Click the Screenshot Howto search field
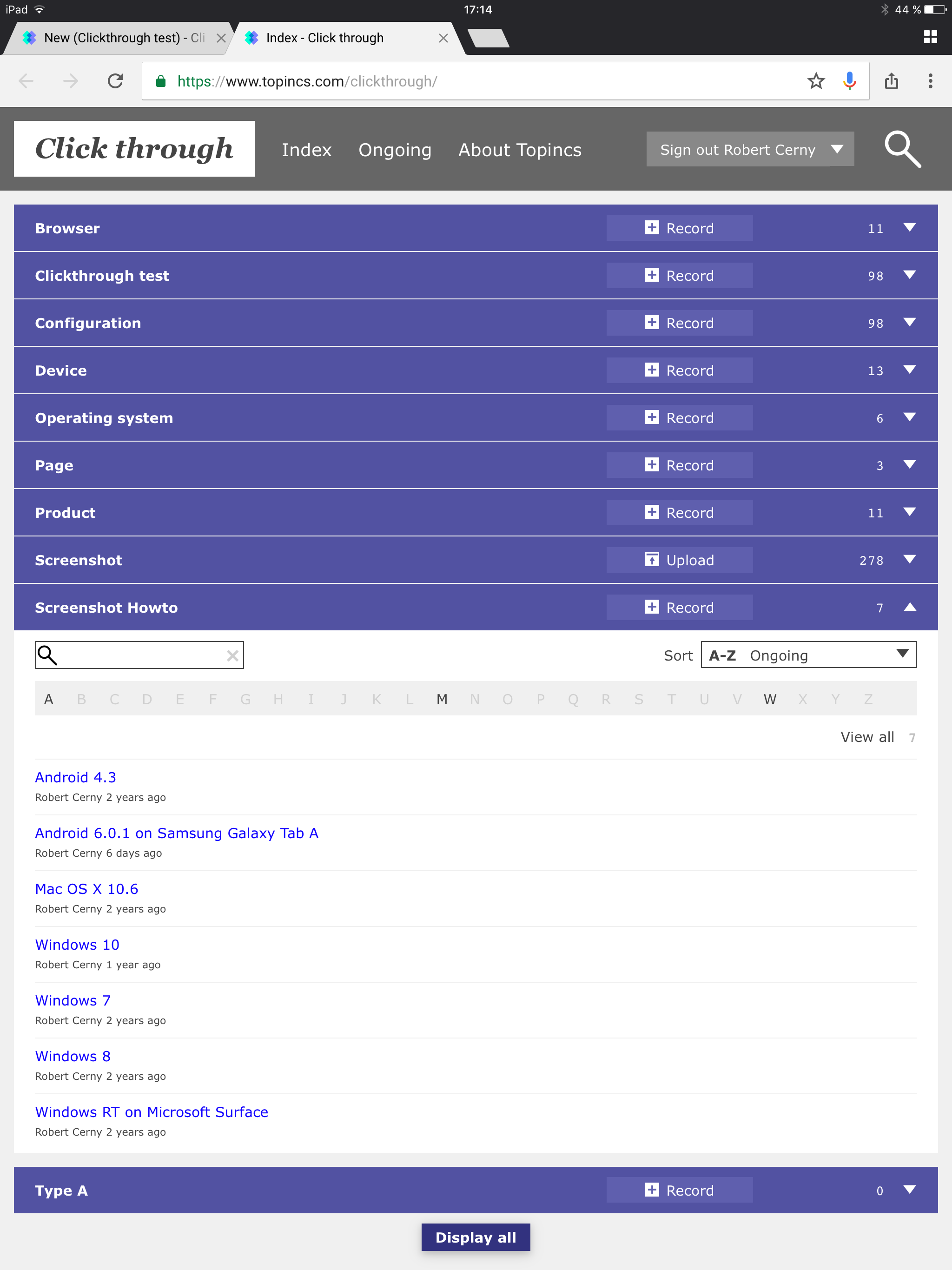This screenshot has height=1270, width=952. (141, 655)
